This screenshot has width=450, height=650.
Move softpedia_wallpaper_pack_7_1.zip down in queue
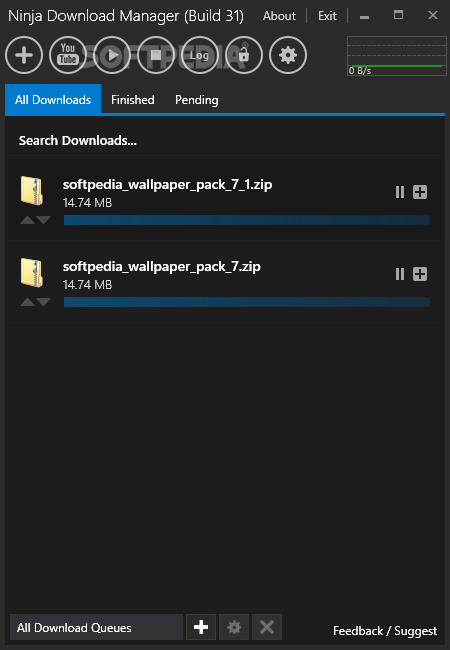click(44, 220)
